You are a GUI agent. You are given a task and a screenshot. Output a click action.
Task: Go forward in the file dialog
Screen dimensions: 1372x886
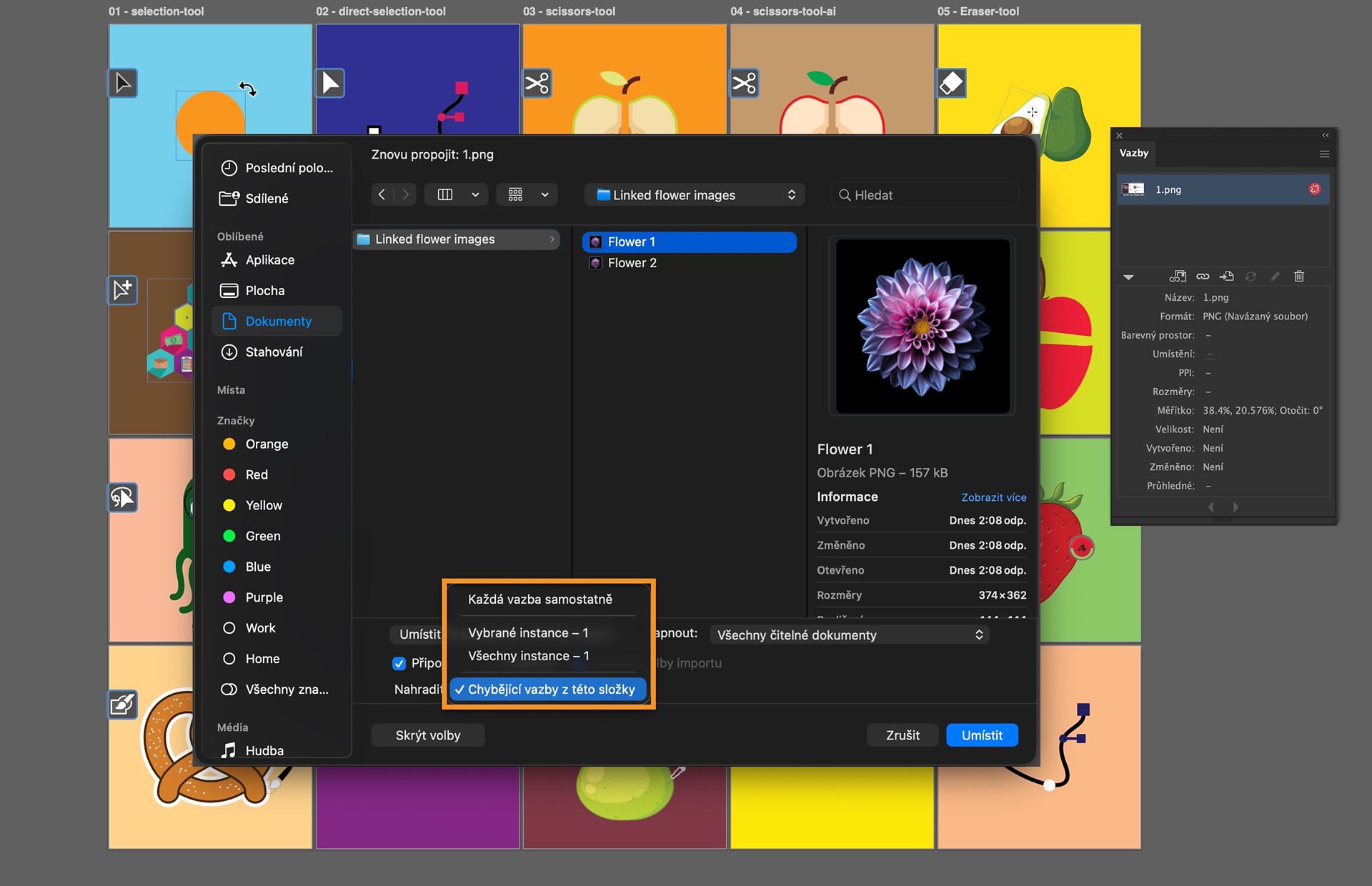(x=405, y=194)
